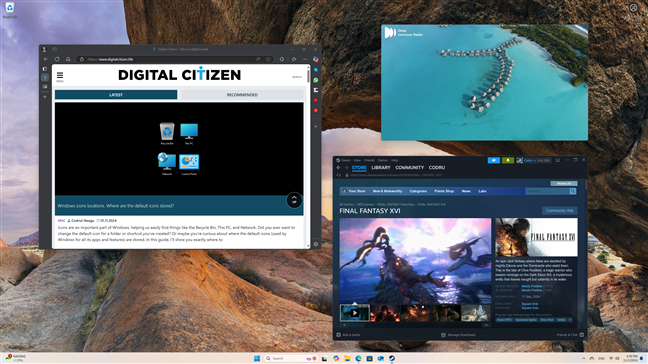Open Square Enix developer link

coord(530,304)
